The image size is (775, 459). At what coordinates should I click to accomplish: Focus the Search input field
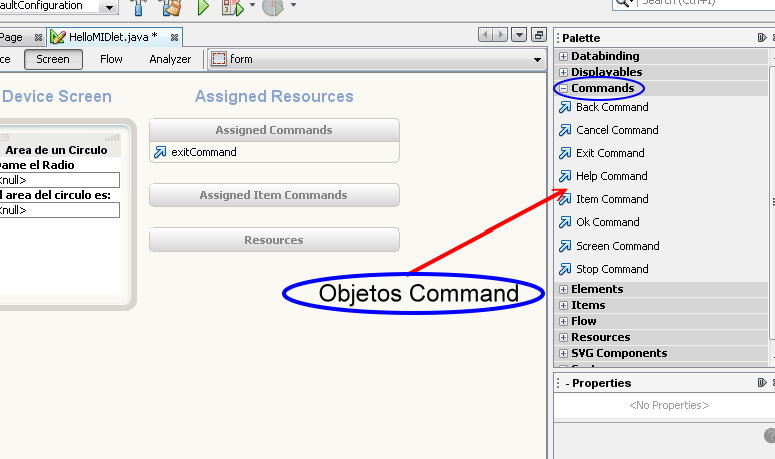click(707, 3)
